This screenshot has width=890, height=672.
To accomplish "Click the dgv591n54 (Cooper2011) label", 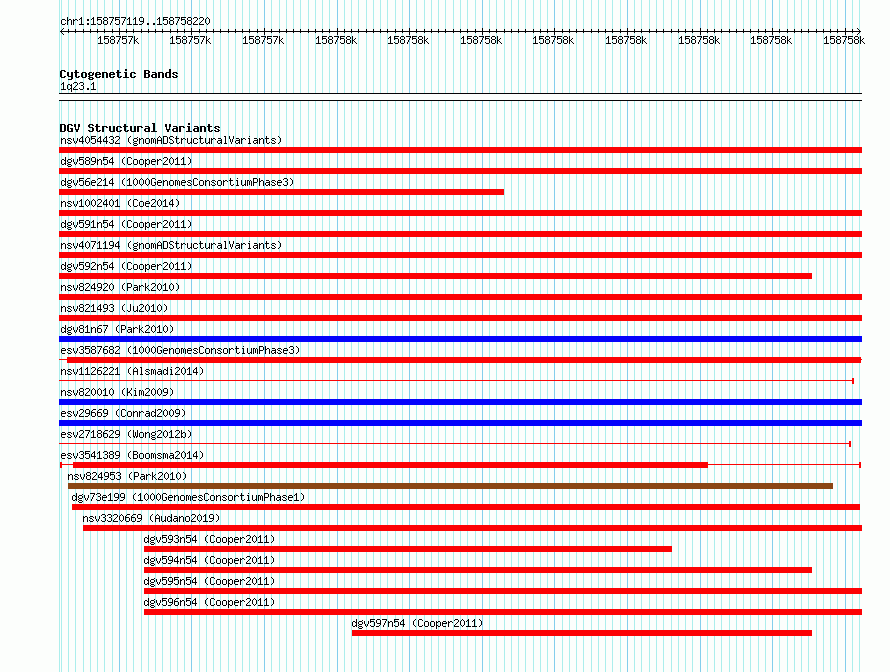I will point(126,224).
